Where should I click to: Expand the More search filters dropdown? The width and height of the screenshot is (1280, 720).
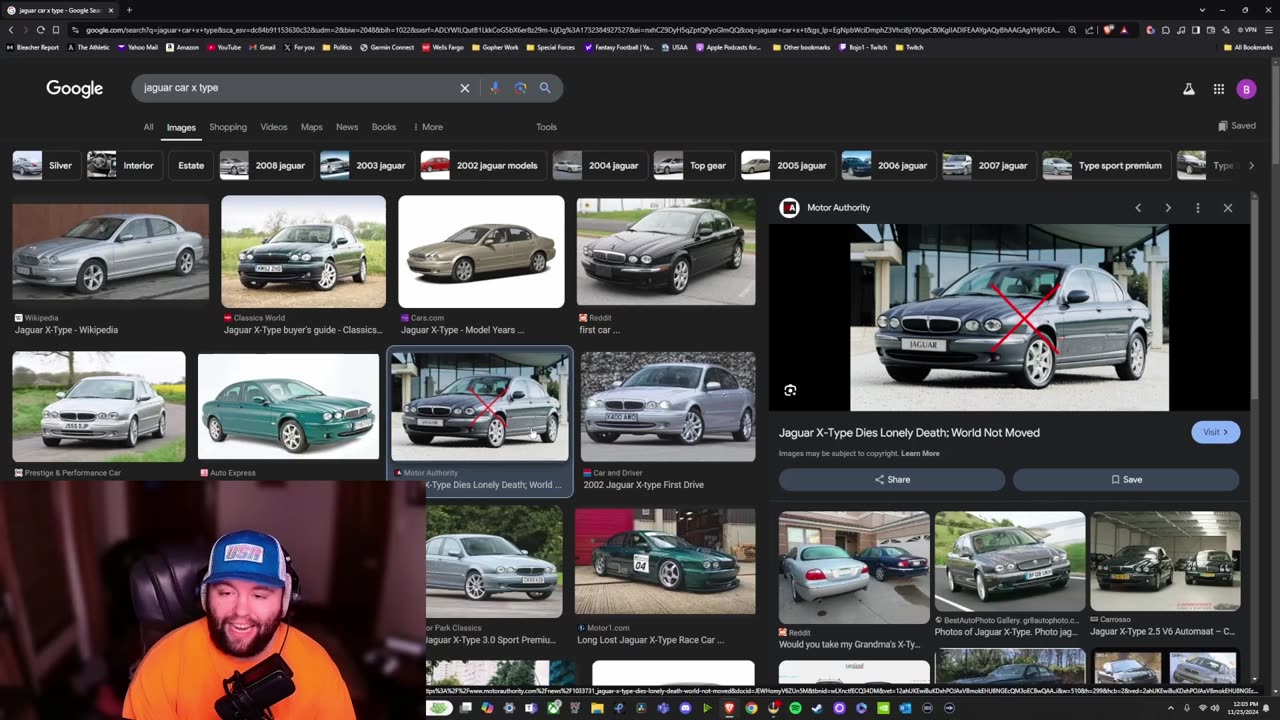428,127
